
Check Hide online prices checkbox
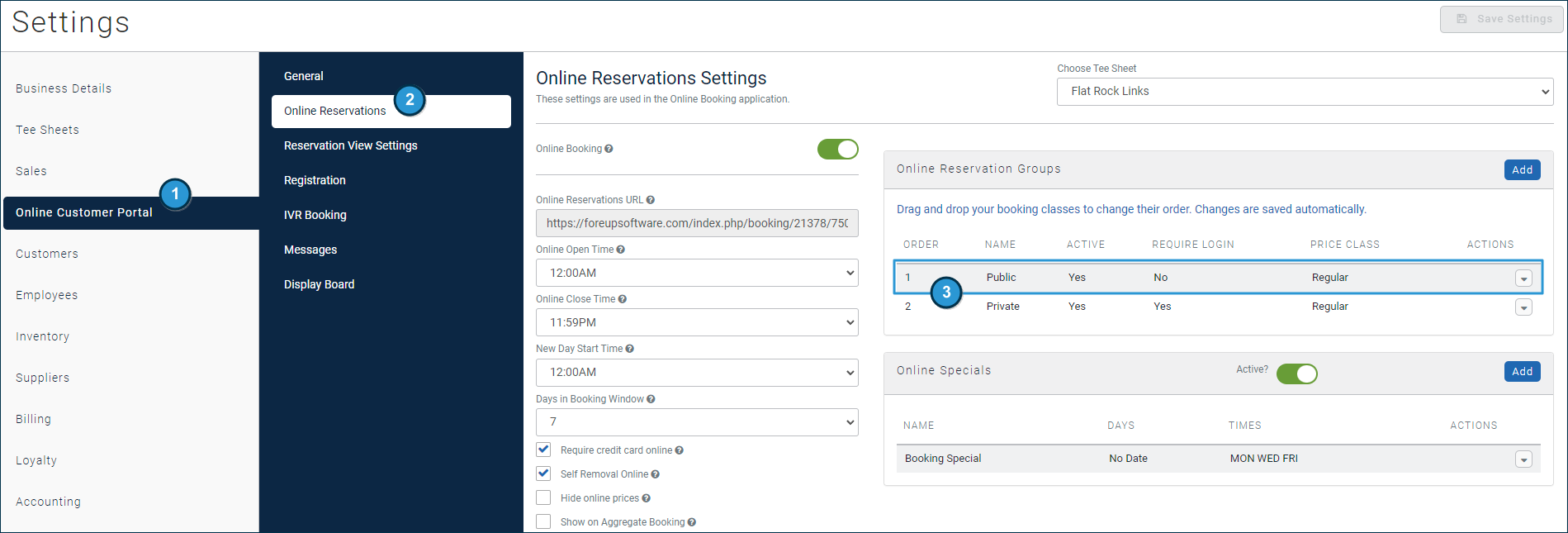pos(543,497)
